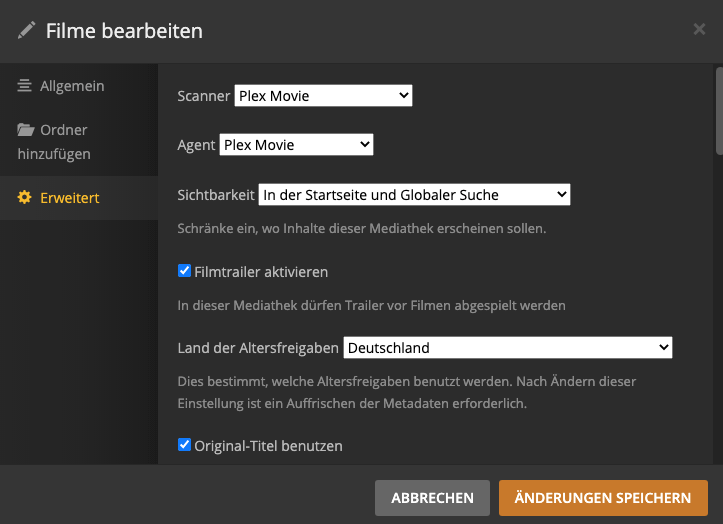Click the vertical scrollbar of settings panel
The width and height of the screenshot is (723, 524).
(x=718, y=110)
